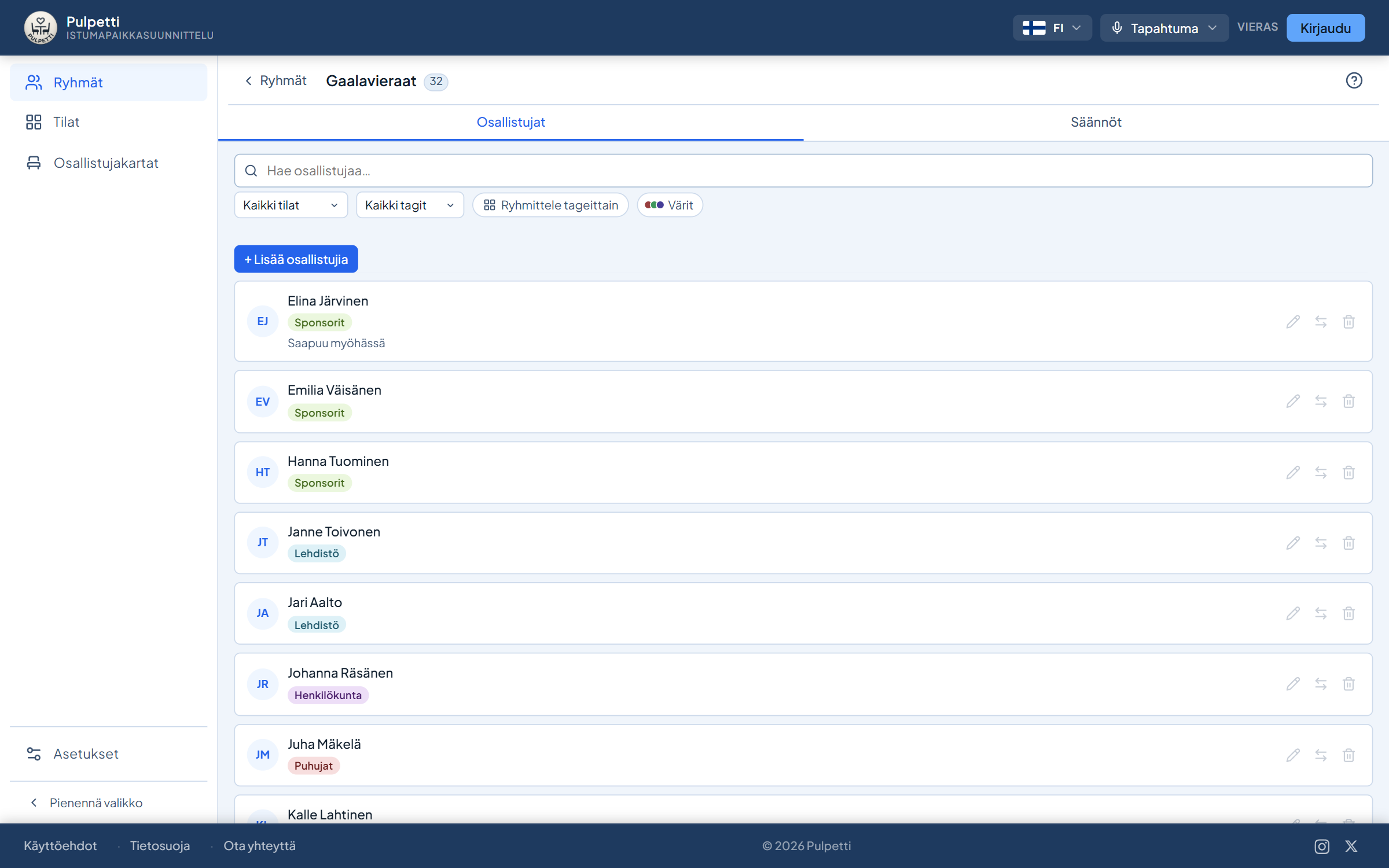Delete Emilia Väisänen with trash icon

coord(1348,402)
